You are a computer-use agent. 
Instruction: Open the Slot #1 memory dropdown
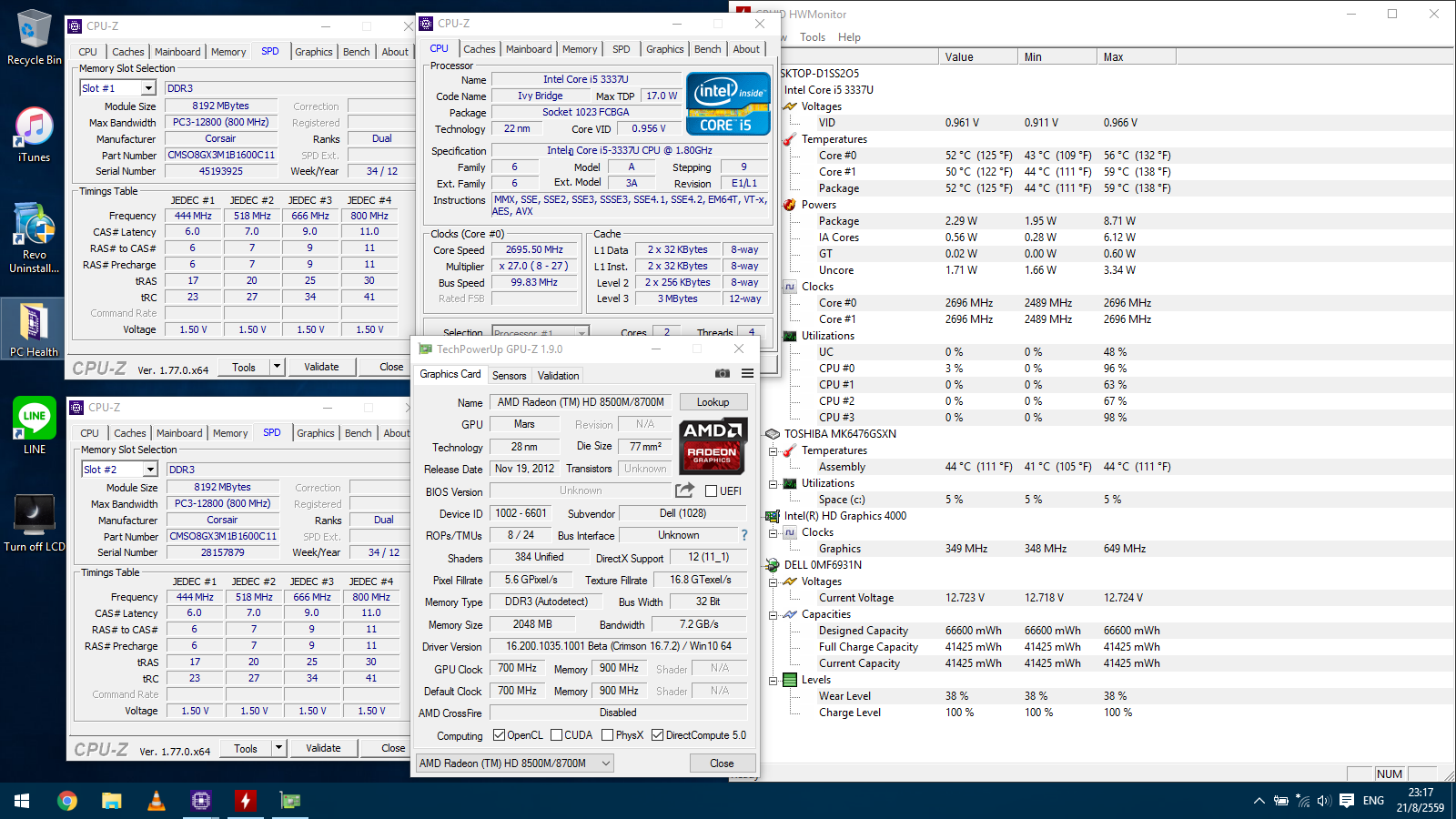[x=148, y=88]
